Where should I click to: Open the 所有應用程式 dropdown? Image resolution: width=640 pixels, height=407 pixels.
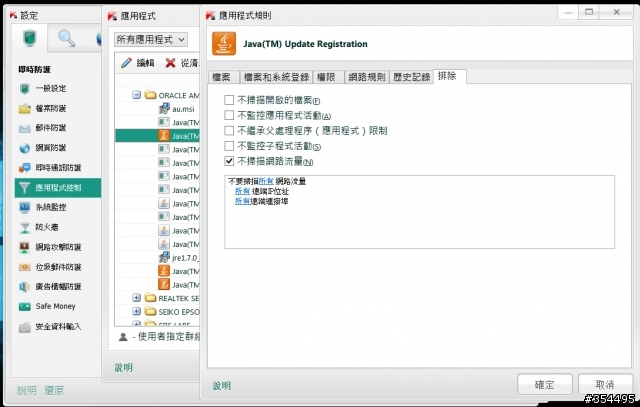(x=151, y=40)
